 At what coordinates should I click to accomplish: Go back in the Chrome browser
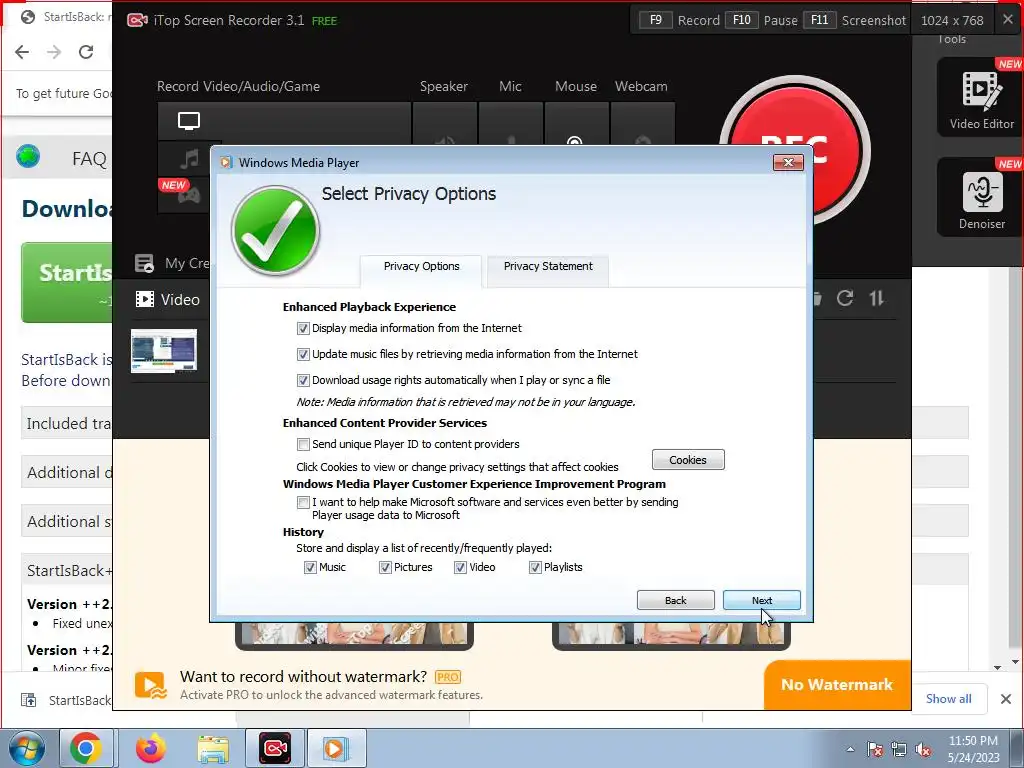tap(22, 52)
